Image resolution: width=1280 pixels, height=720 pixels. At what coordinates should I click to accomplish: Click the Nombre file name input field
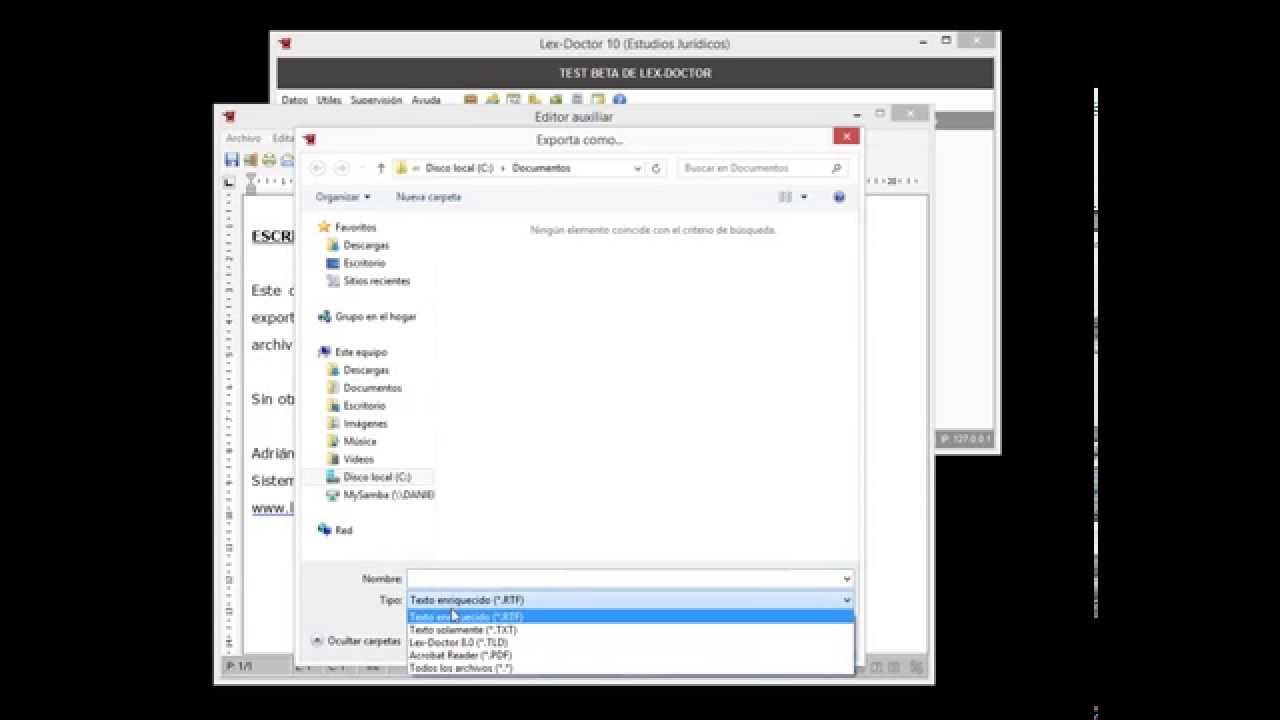[623, 579]
